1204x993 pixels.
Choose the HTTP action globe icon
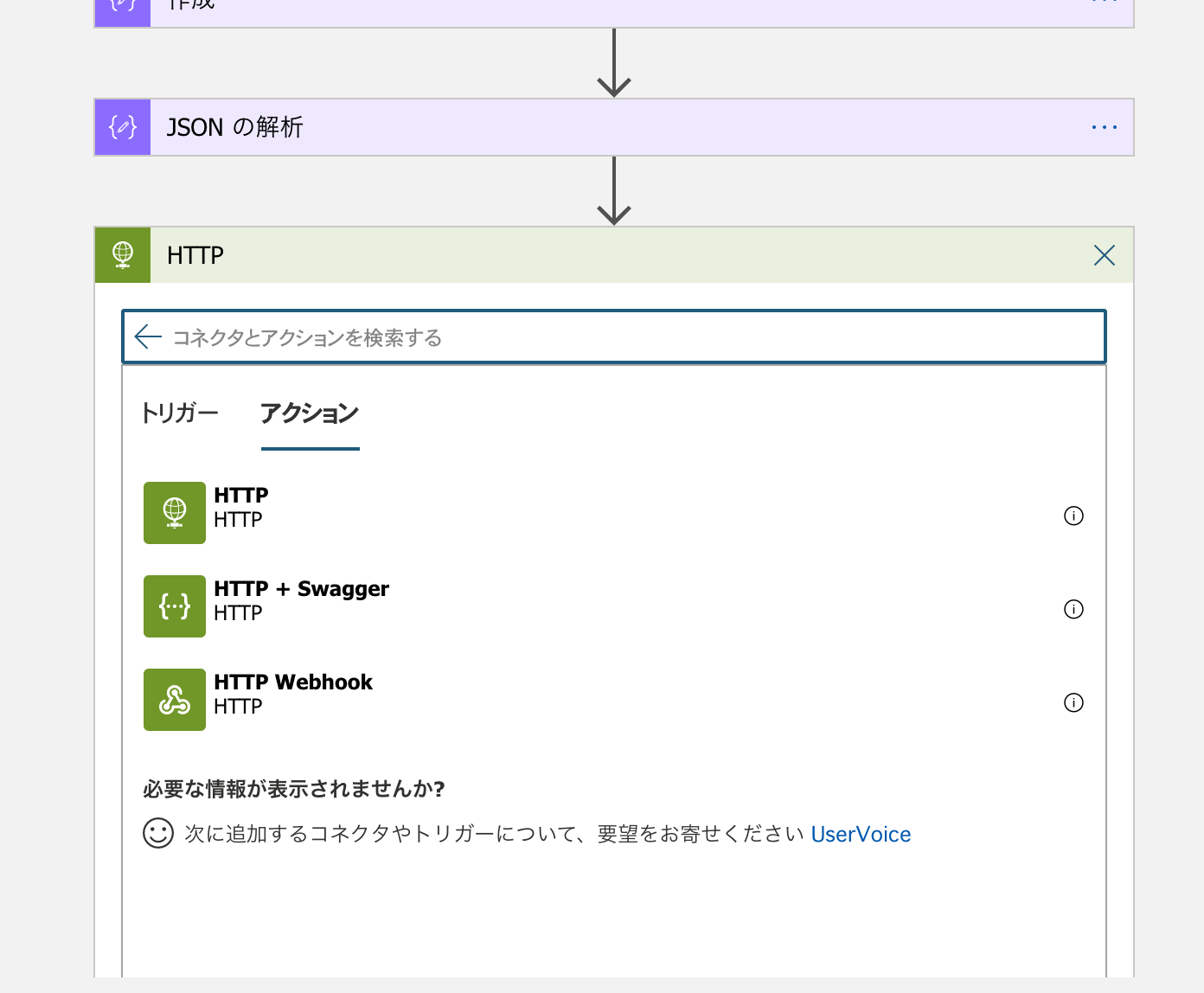[175, 513]
